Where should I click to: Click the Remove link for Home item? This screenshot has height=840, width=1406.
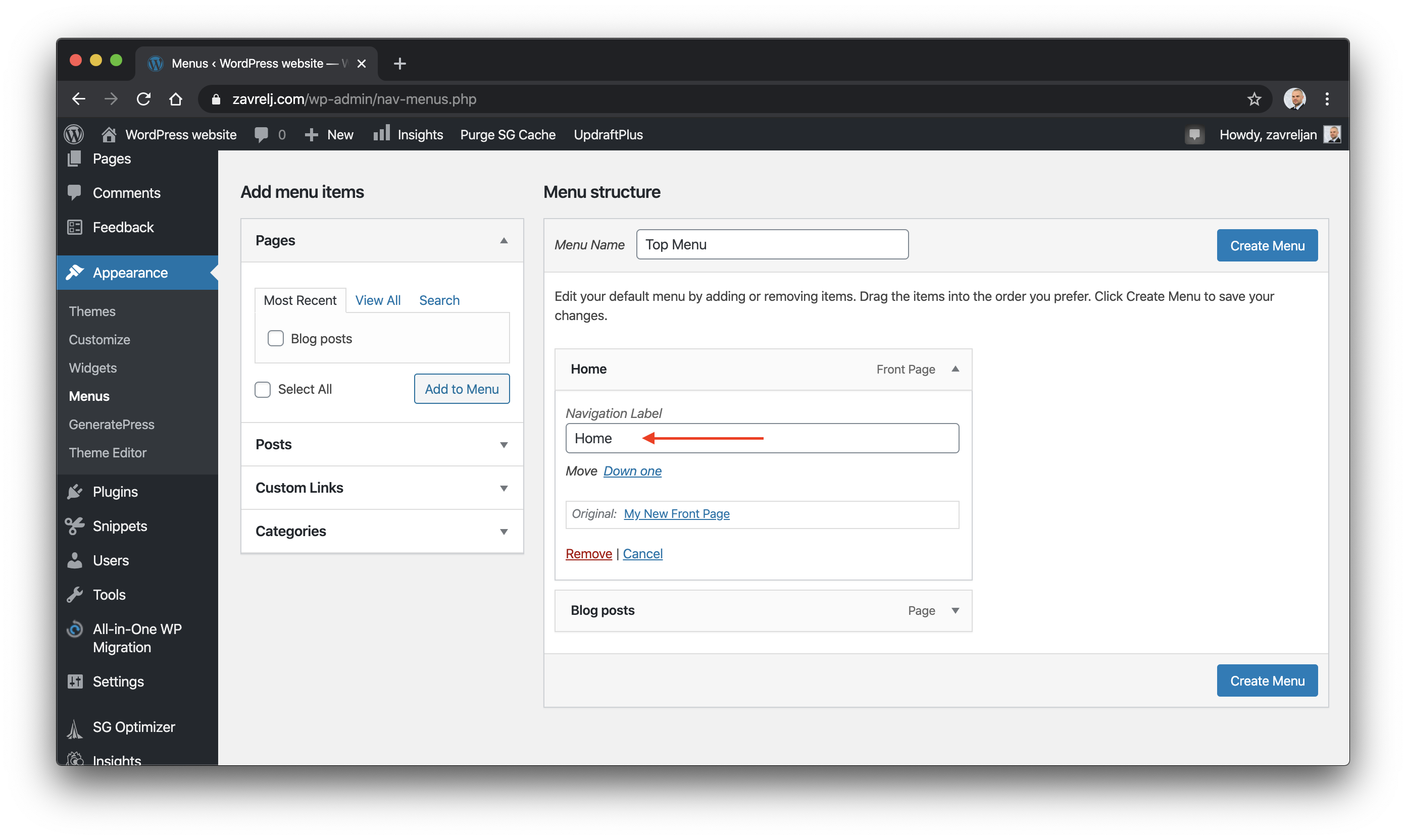tap(588, 554)
